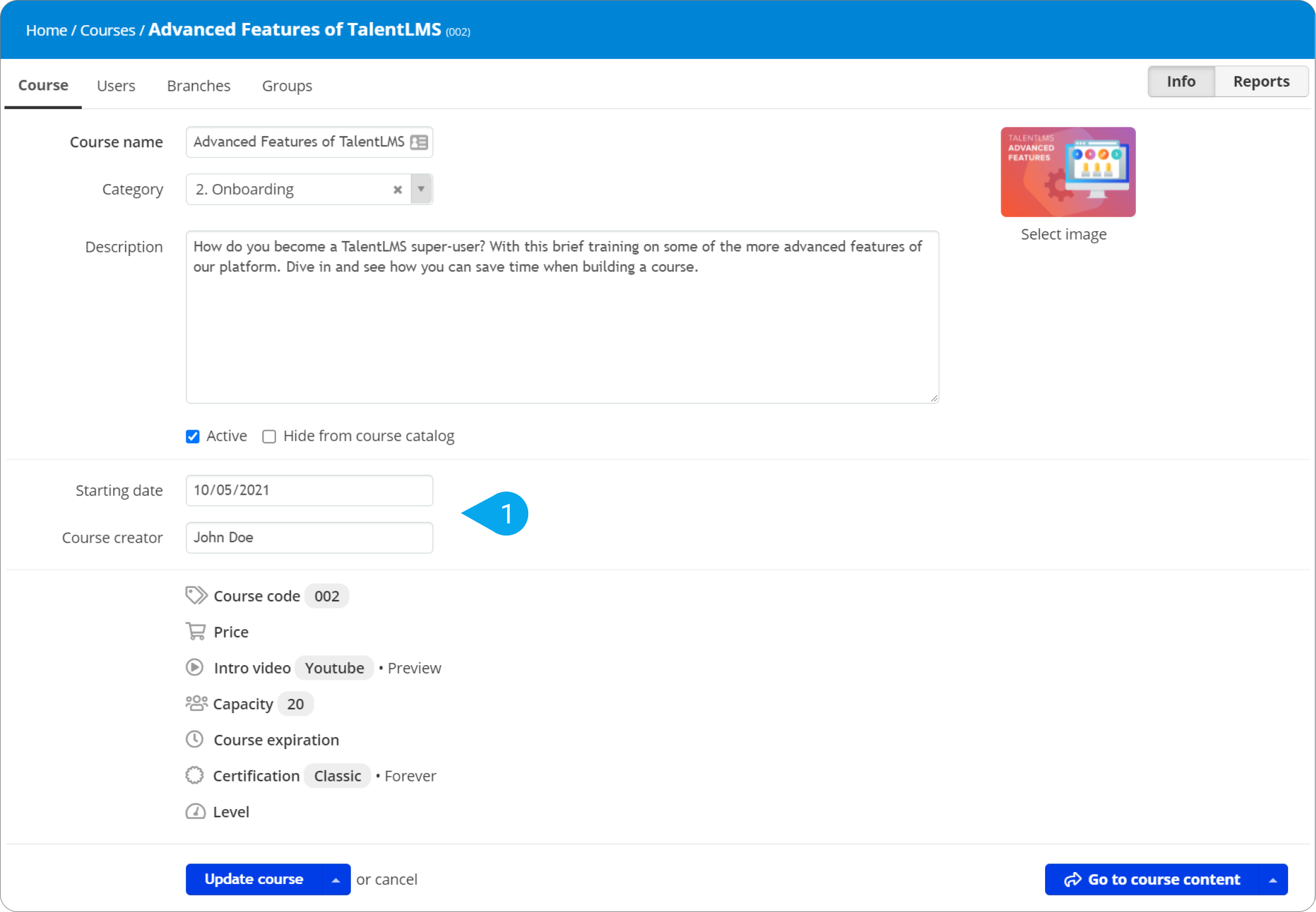Switch to the Course tab
The image size is (1316, 912).
tap(43, 86)
